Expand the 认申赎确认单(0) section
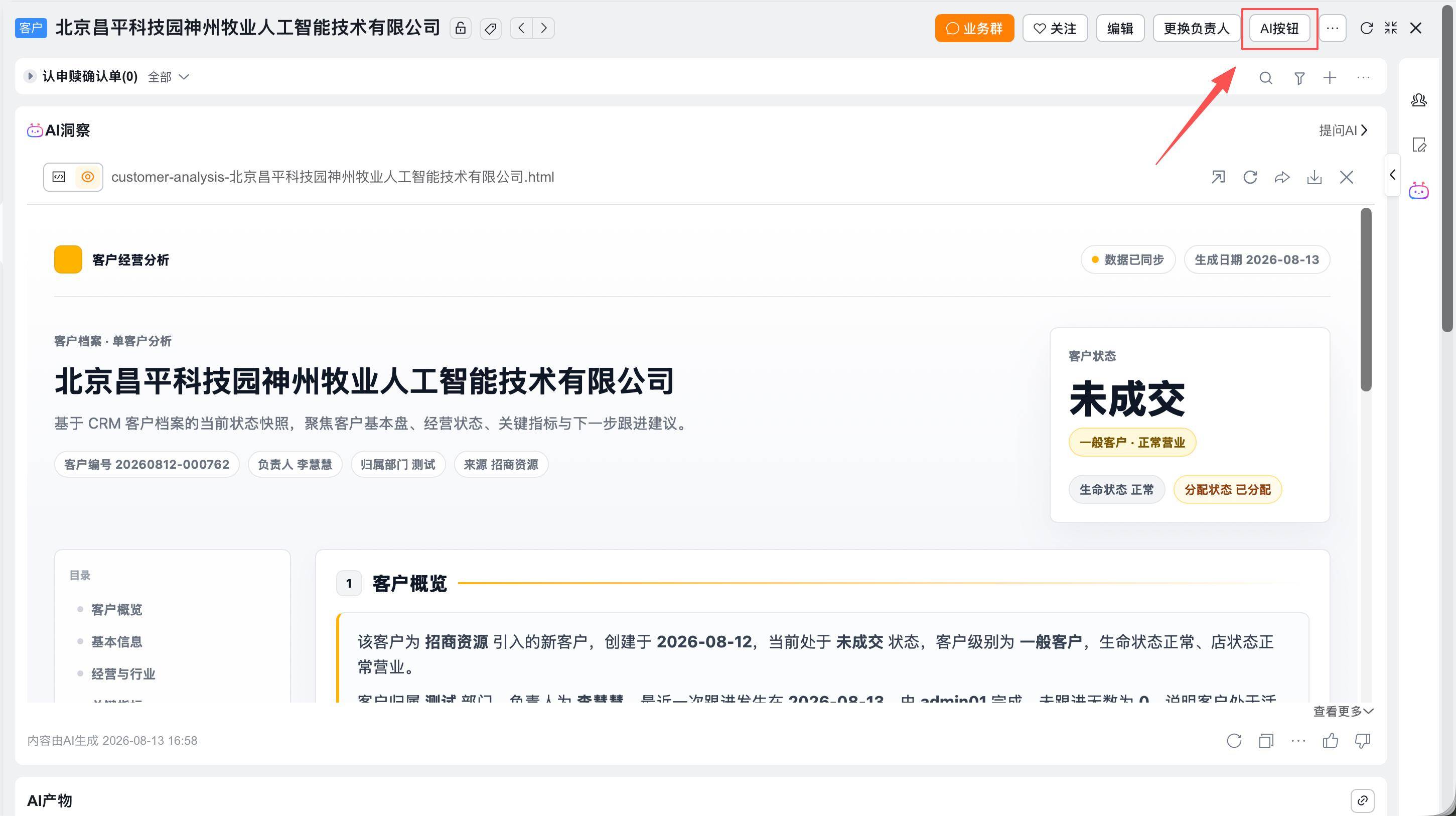Screen dimensions: 1456x816 (x=31, y=76)
